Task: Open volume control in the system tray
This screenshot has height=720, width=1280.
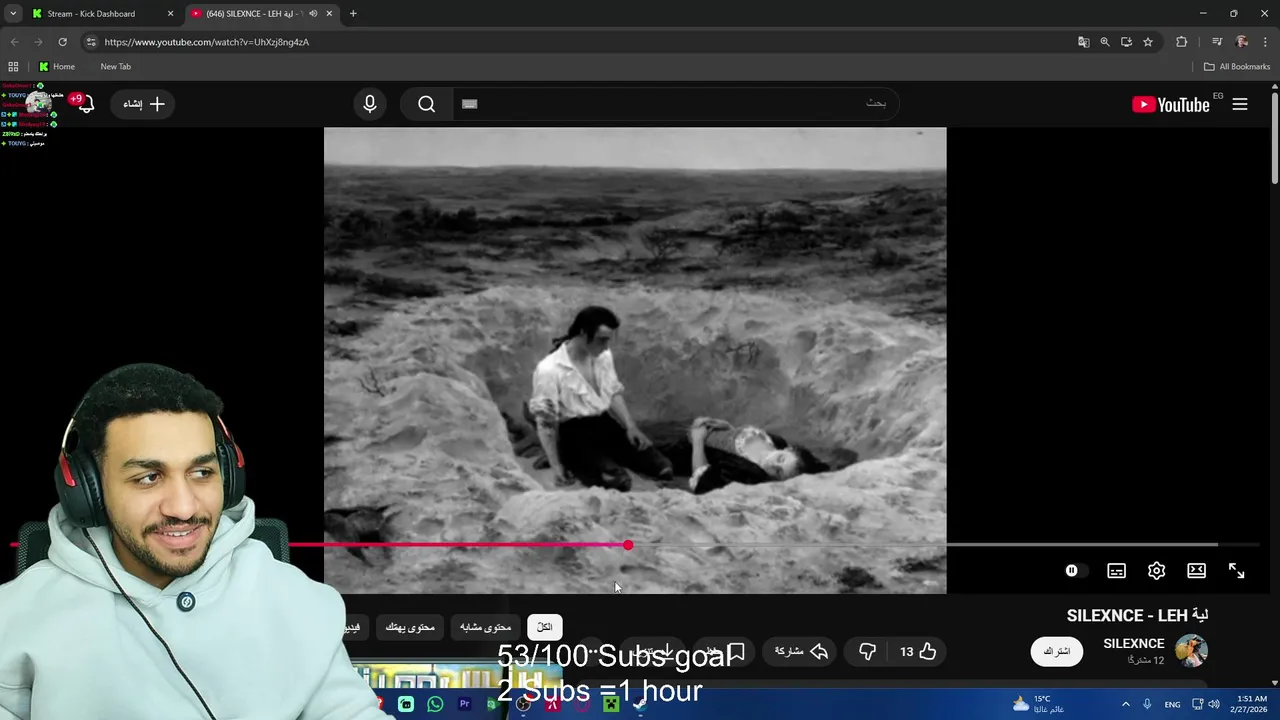Action: tap(1214, 704)
